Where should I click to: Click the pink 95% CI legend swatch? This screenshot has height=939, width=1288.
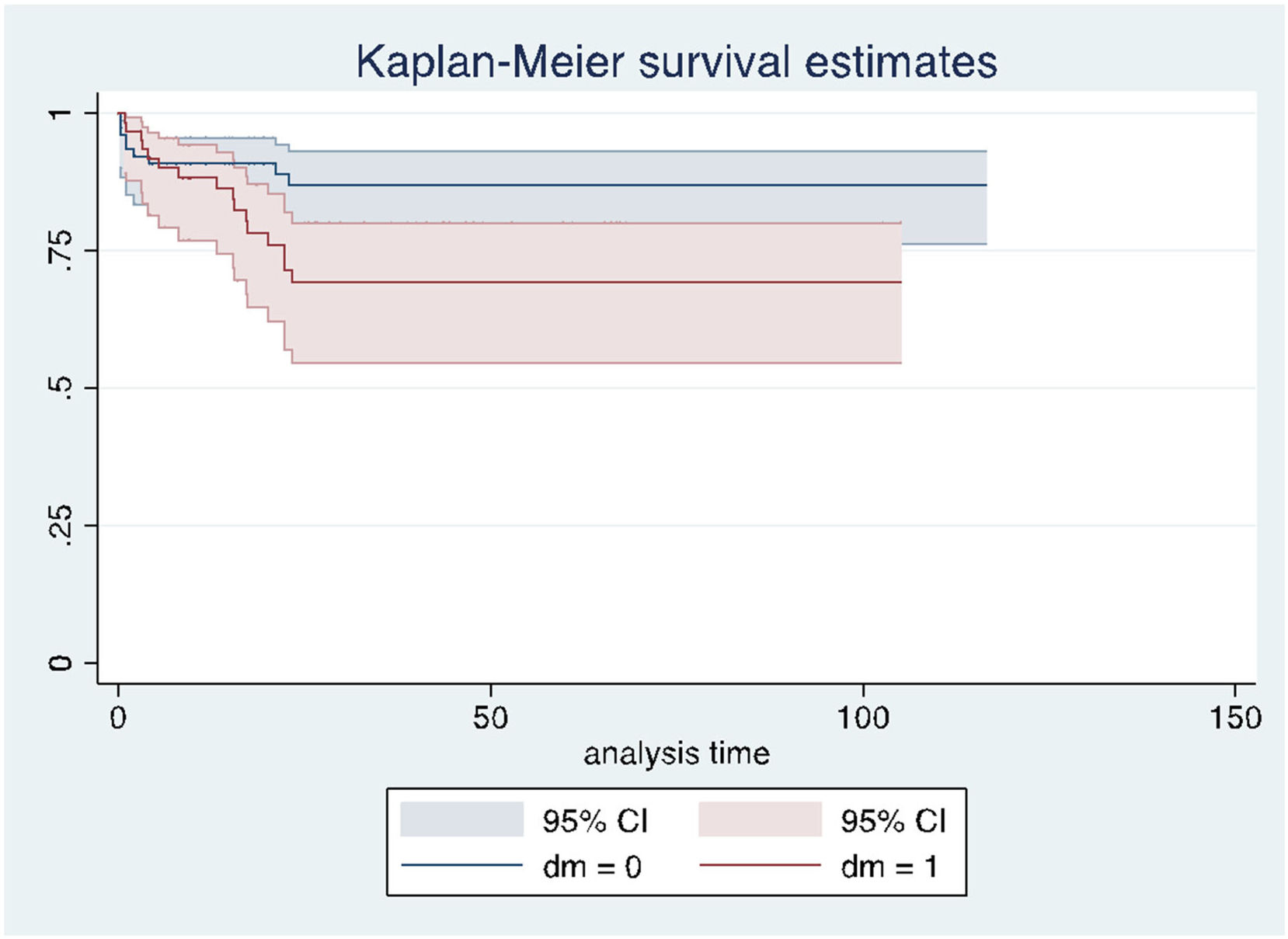(760, 819)
